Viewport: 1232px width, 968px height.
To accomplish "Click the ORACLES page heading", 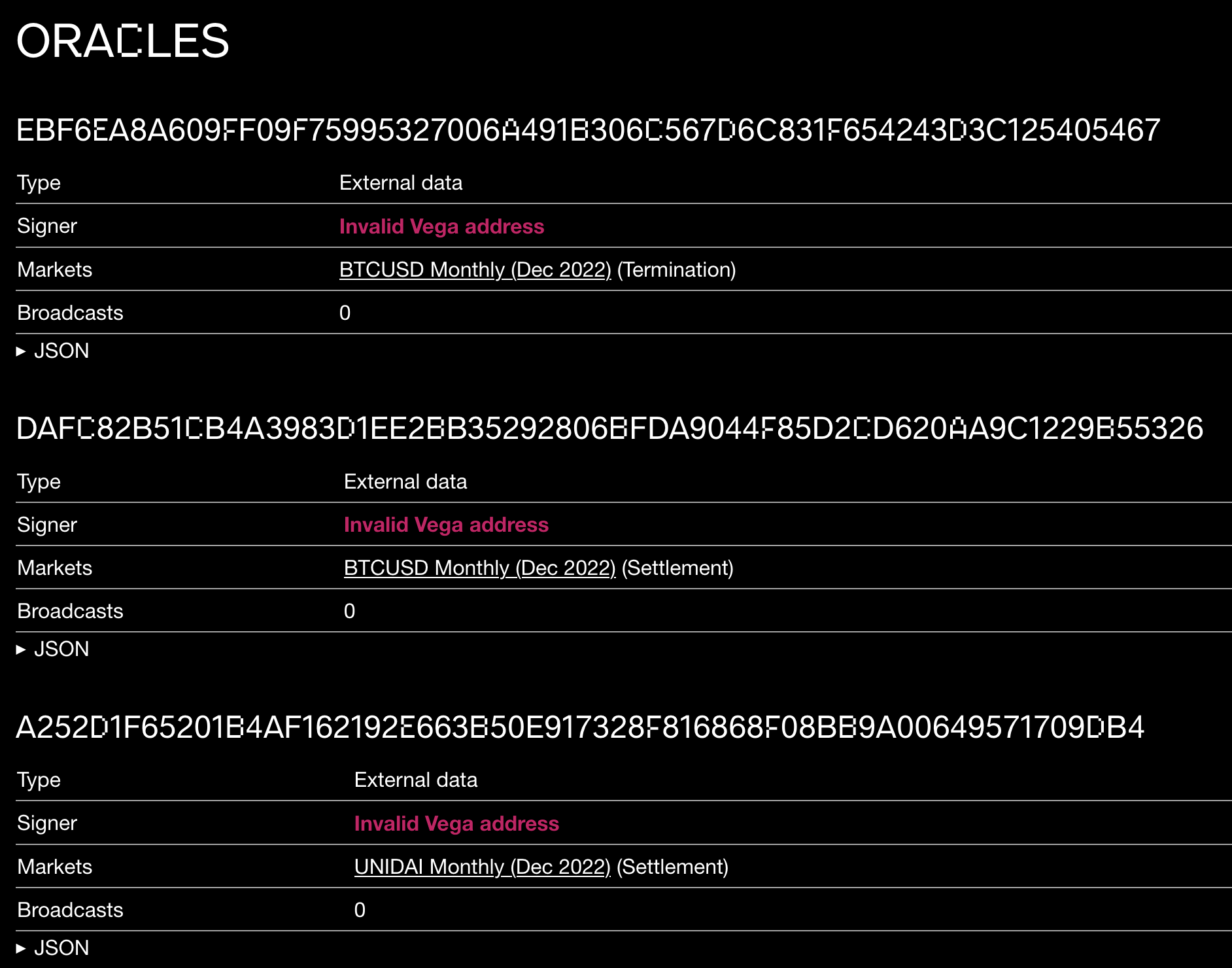I will pos(123,43).
